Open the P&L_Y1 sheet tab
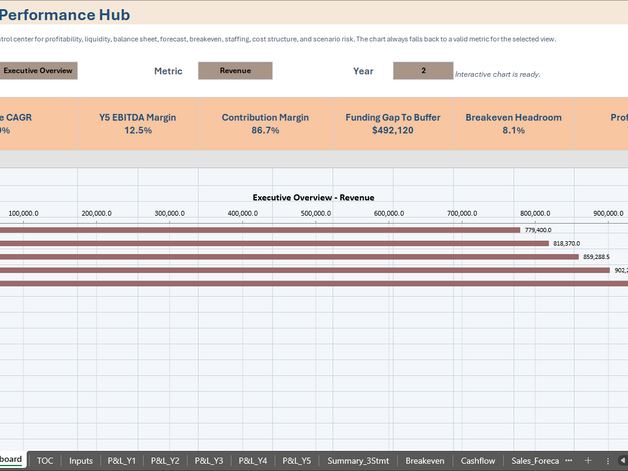The height and width of the screenshot is (471, 628). [122, 461]
